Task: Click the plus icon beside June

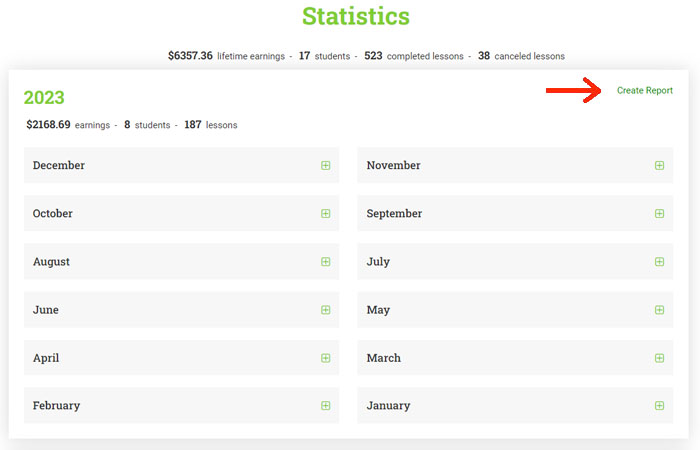Action: tap(325, 310)
